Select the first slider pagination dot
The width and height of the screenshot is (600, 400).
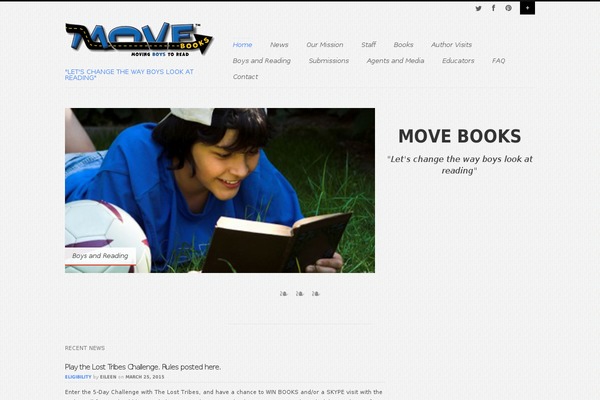click(x=284, y=294)
